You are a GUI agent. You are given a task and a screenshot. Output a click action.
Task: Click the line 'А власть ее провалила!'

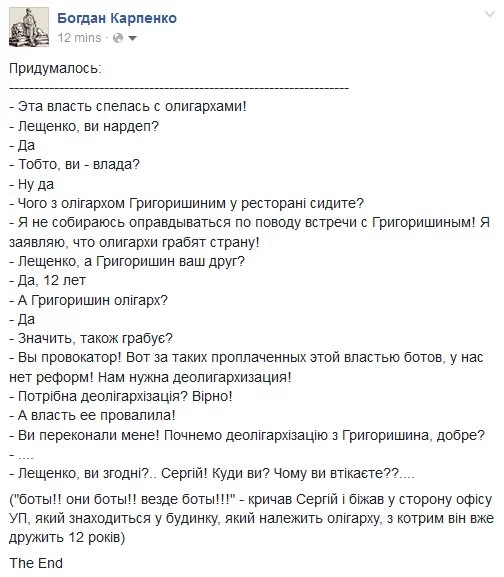[x=92, y=415]
